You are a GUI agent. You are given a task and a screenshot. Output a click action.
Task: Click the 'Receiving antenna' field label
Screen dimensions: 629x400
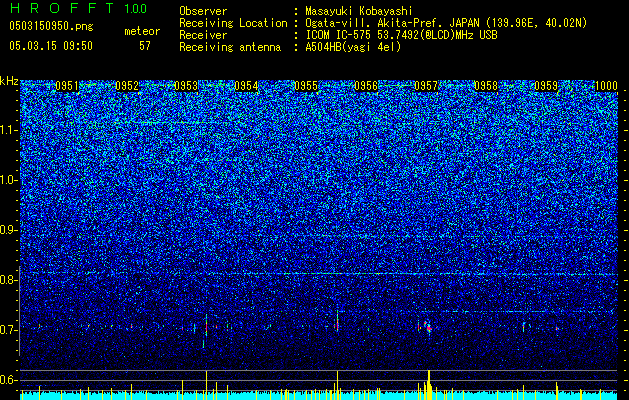point(230,47)
